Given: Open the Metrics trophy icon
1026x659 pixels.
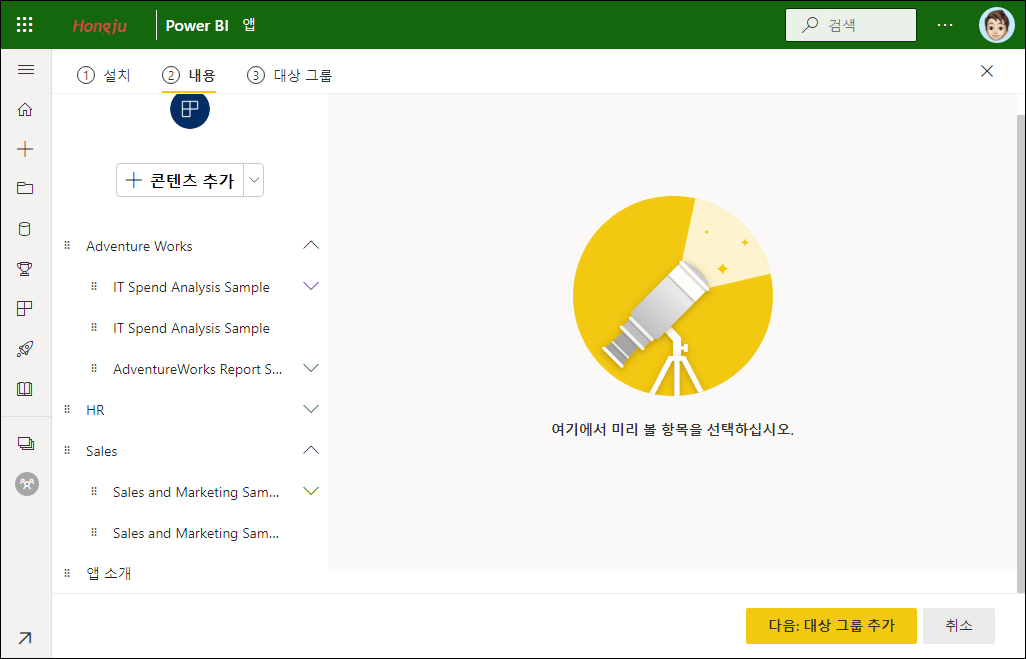Looking at the screenshot, I should click(25, 268).
